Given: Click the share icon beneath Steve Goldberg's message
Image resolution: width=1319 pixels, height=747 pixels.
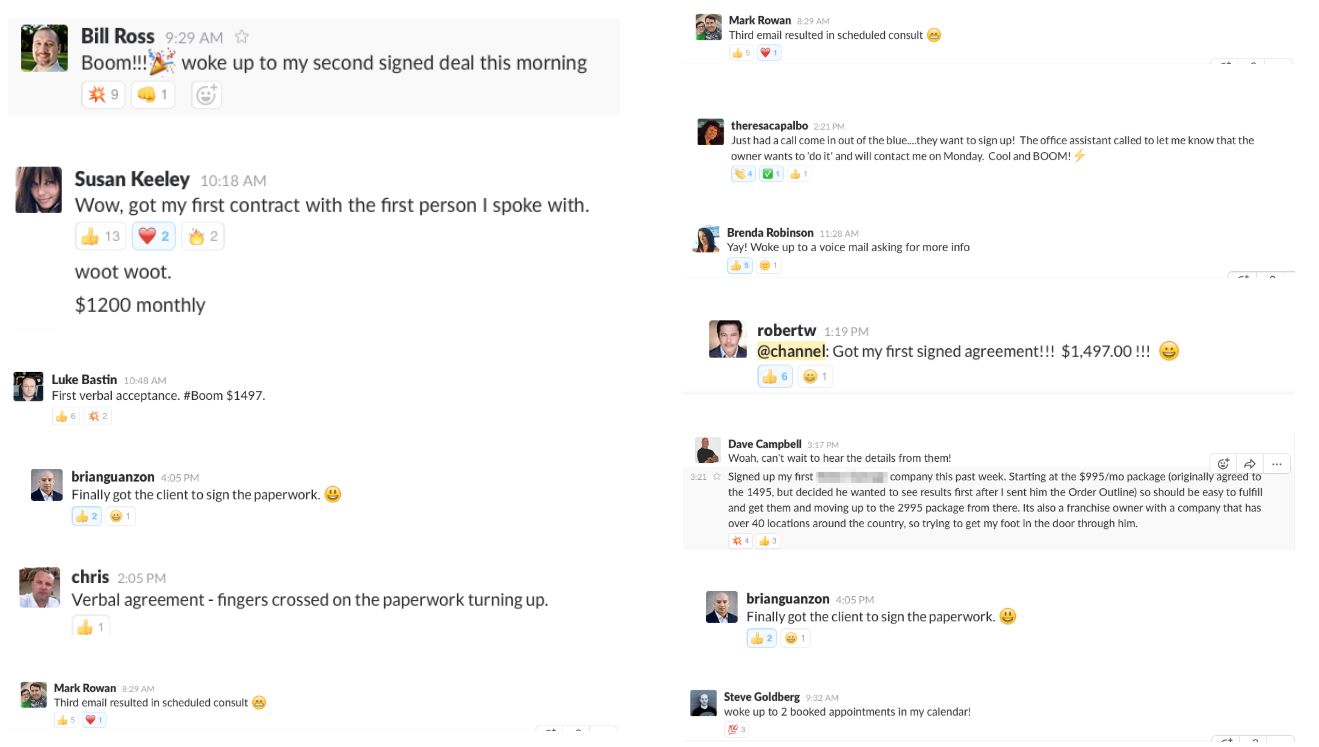Looking at the screenshot, I should pyautogui.click(x=1256, y=740).
